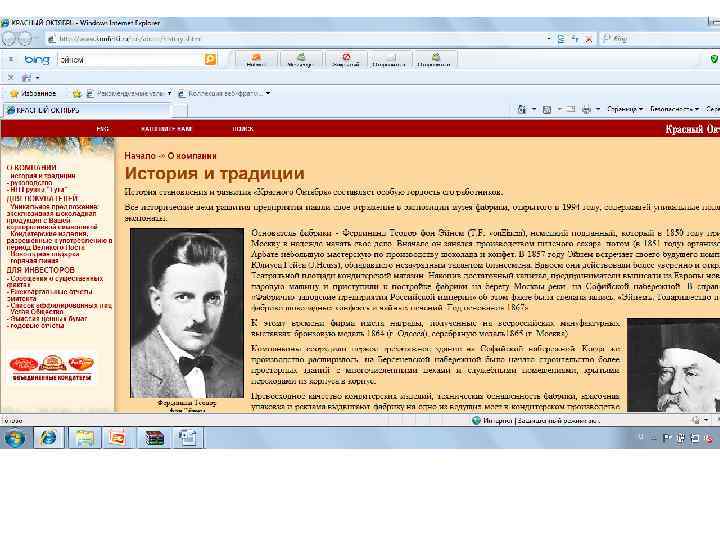
Task: Run the Bing toolbar orange search button
Action: (210, 59)
